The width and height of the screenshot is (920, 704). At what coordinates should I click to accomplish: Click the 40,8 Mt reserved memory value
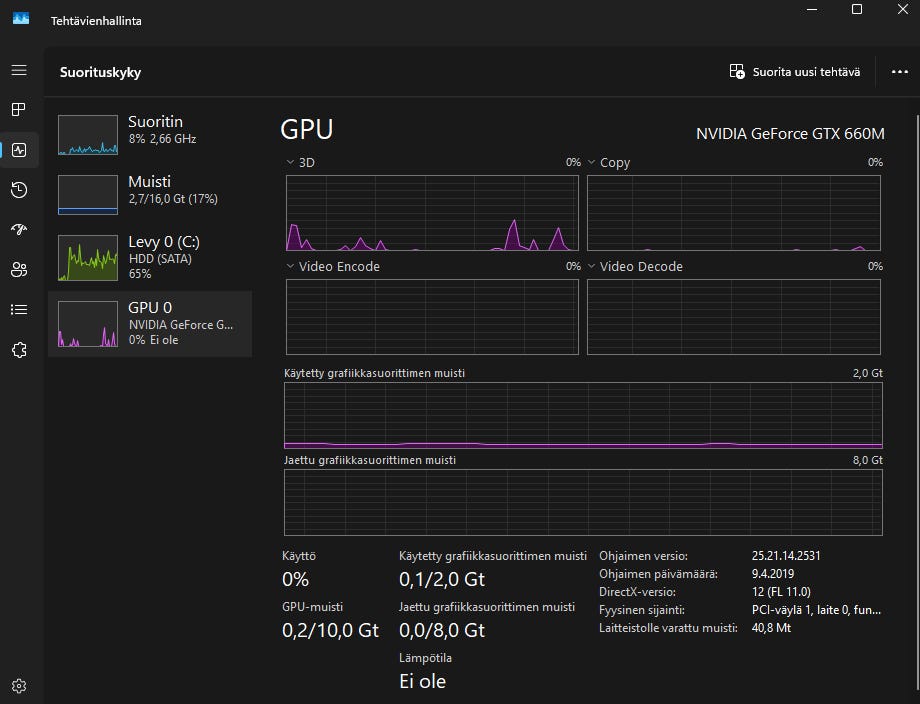point(771,628)
